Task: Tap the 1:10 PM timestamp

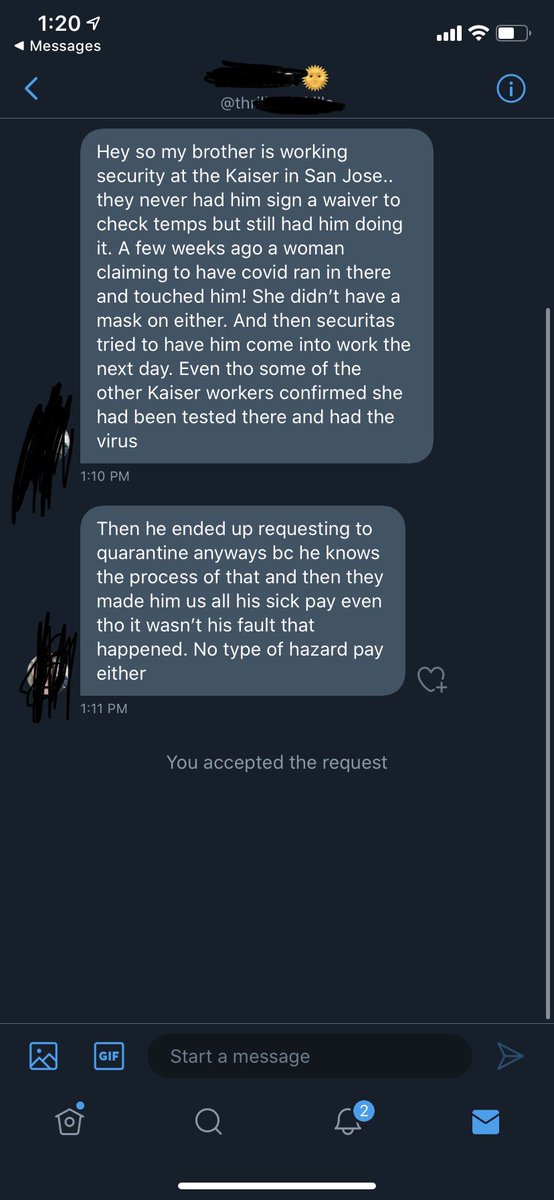Action: pyautogui.click(x=105, y=476)
